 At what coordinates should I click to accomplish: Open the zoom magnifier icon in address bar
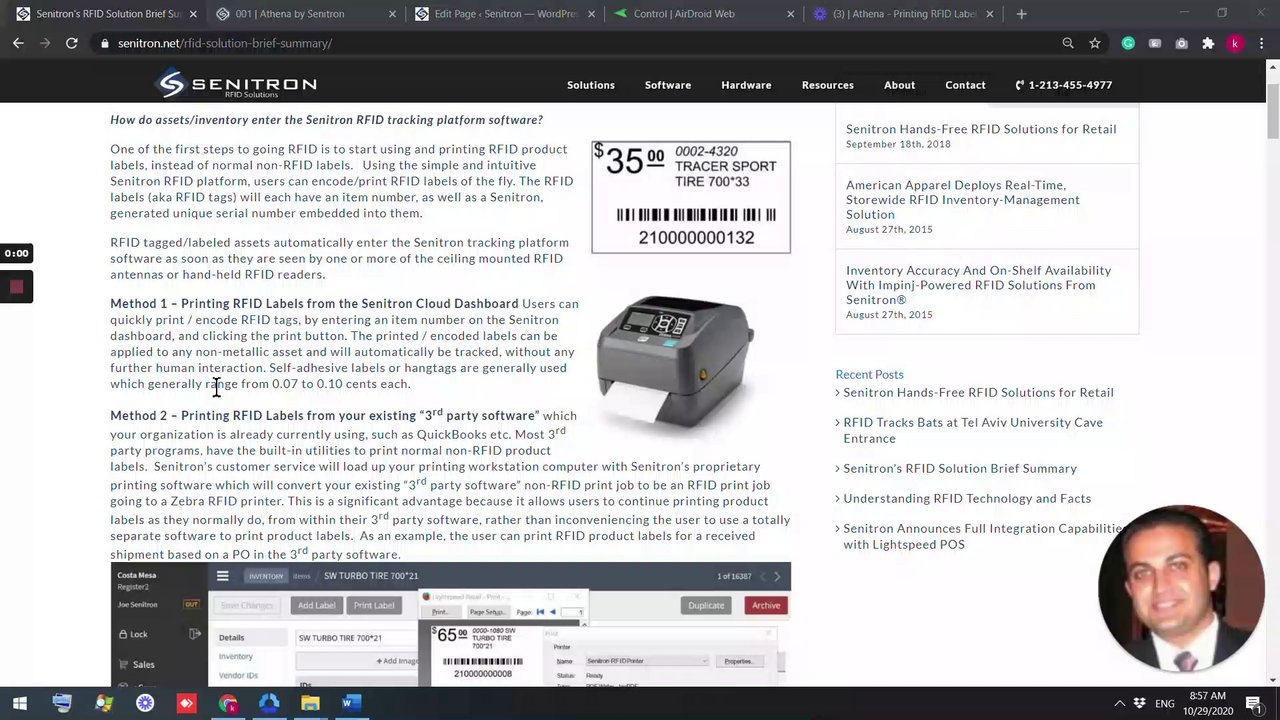[1068, 43]
